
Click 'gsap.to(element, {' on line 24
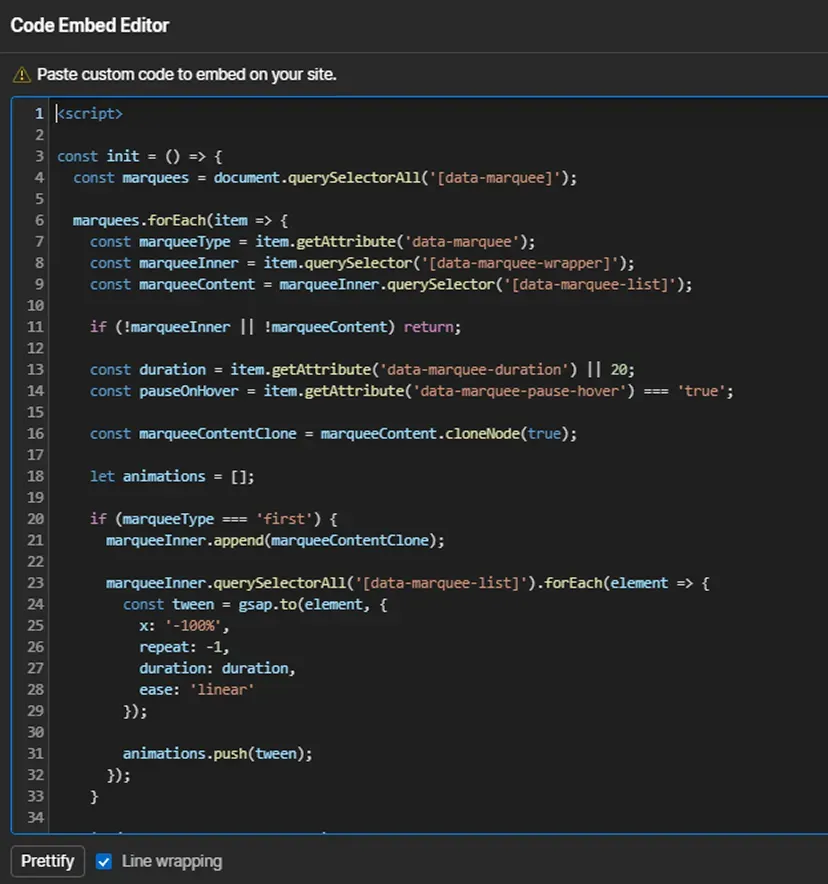pyautogui.click(x=313, y=604)
